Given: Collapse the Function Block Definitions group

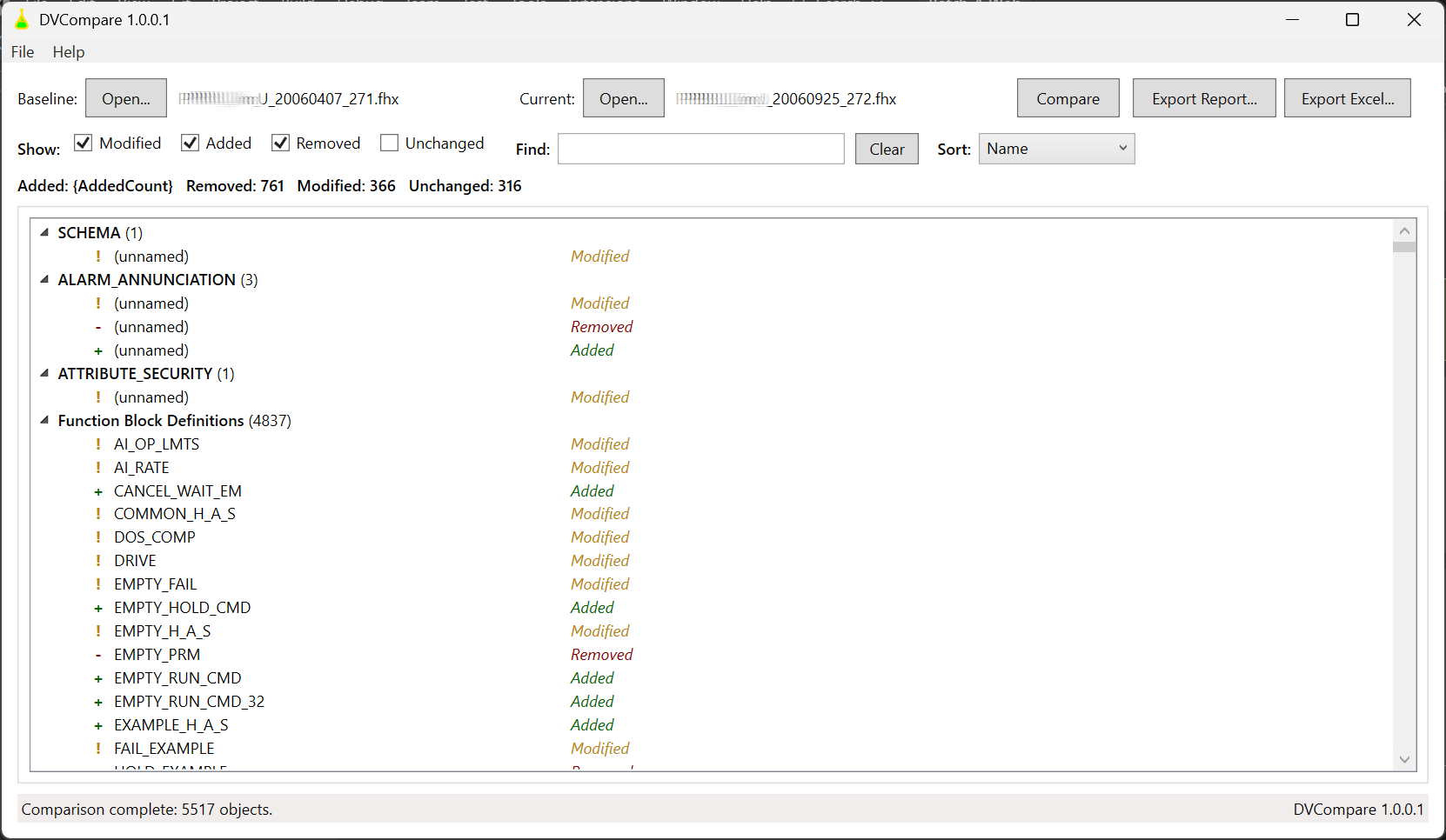Looking at the screenshot, I should pyautogui.click(x=44, y=421).
